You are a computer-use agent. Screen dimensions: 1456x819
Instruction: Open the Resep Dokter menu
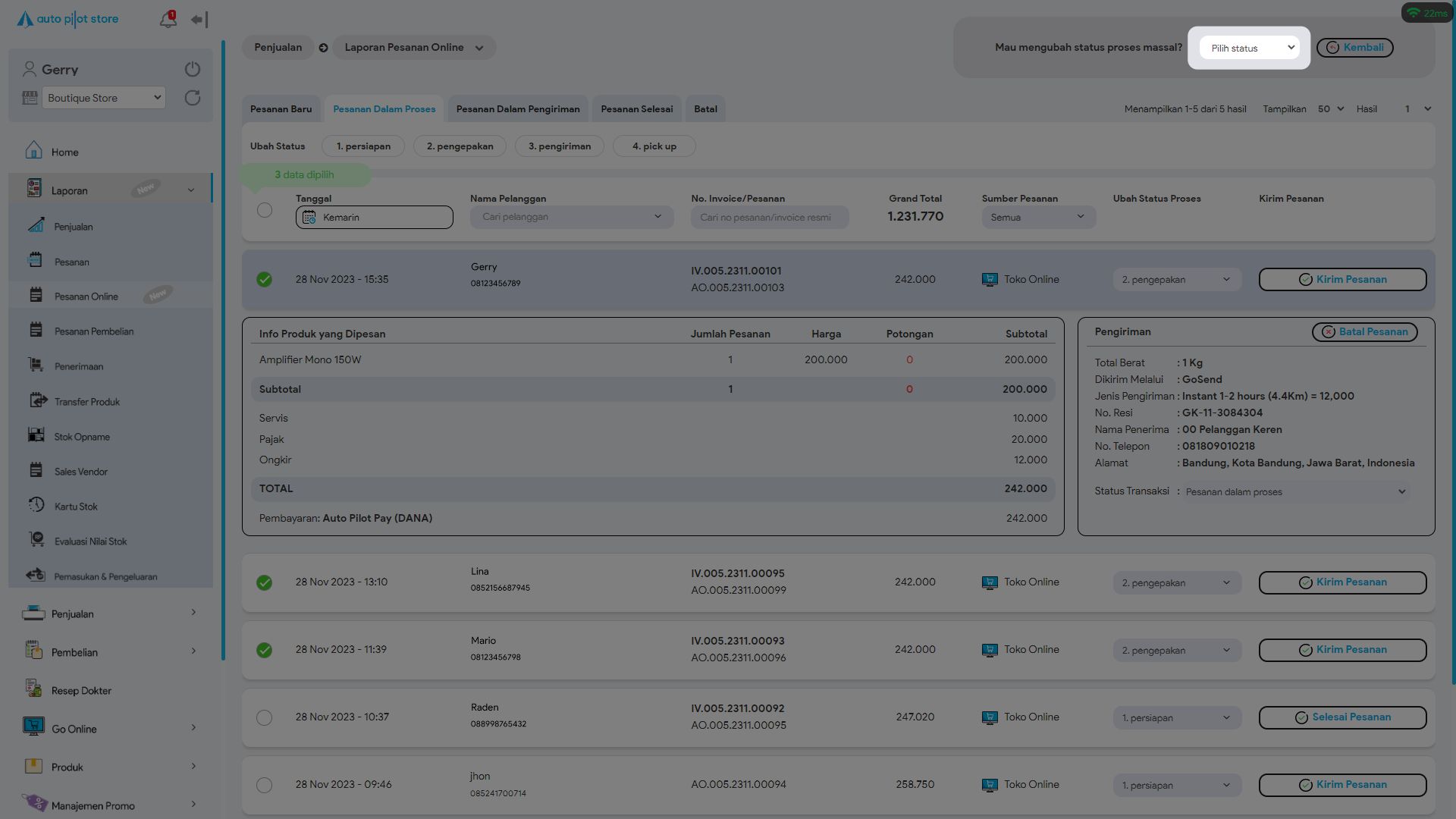tap(81, 691)
